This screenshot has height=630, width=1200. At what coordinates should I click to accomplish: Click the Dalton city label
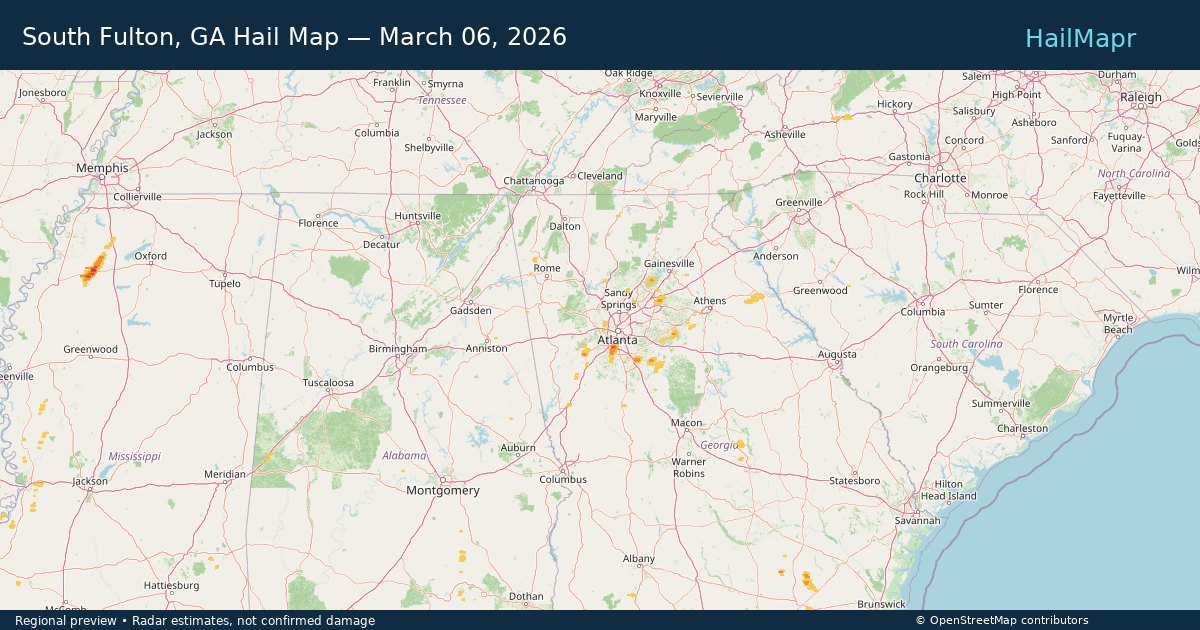[565, 227]
